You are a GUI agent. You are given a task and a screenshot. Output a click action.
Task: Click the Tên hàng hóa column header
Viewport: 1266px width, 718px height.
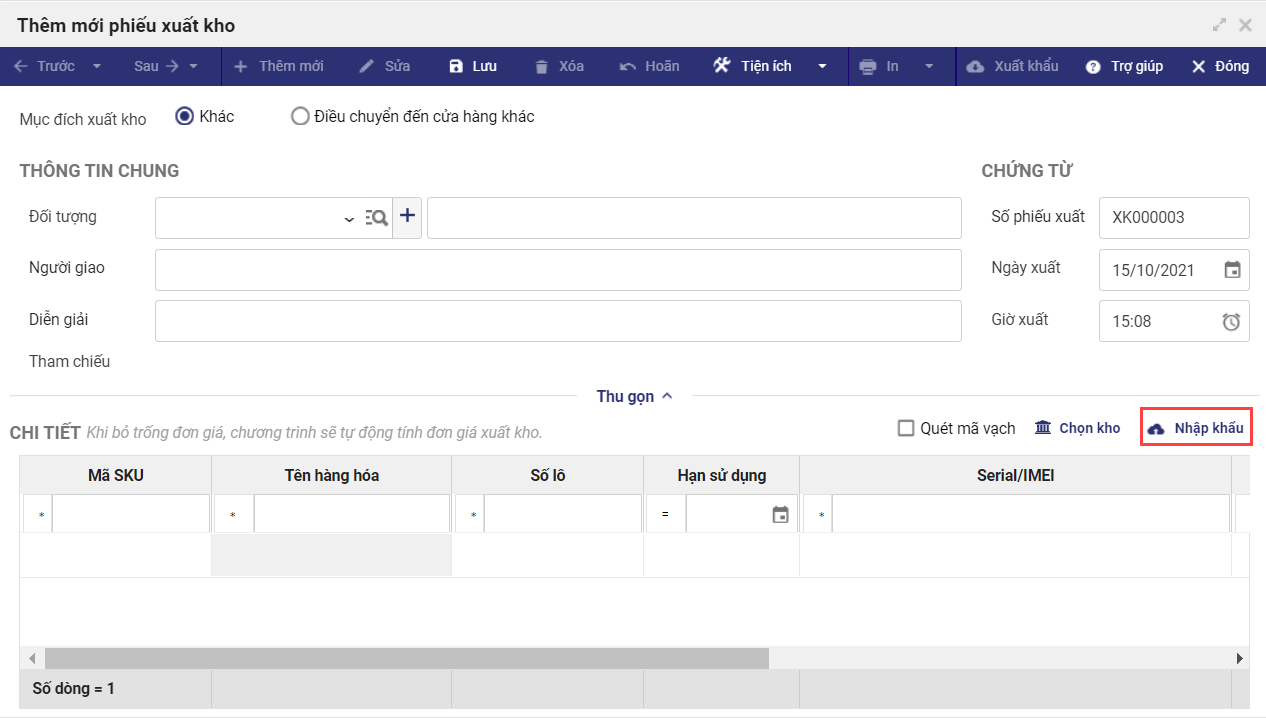click(332, 475)
